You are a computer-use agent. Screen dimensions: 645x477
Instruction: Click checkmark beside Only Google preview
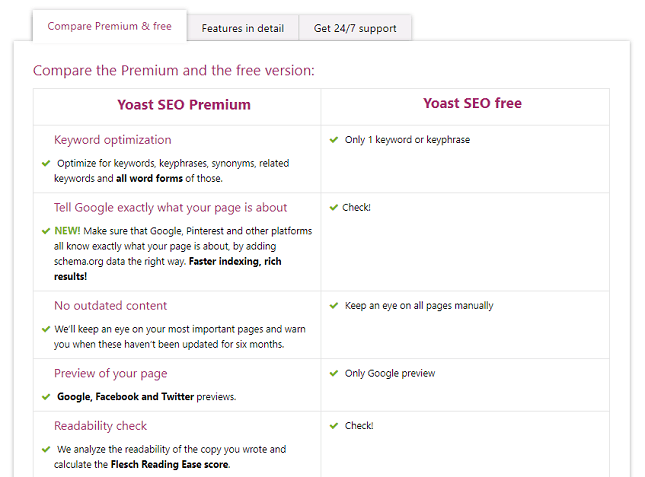click(x=334, y=373)
